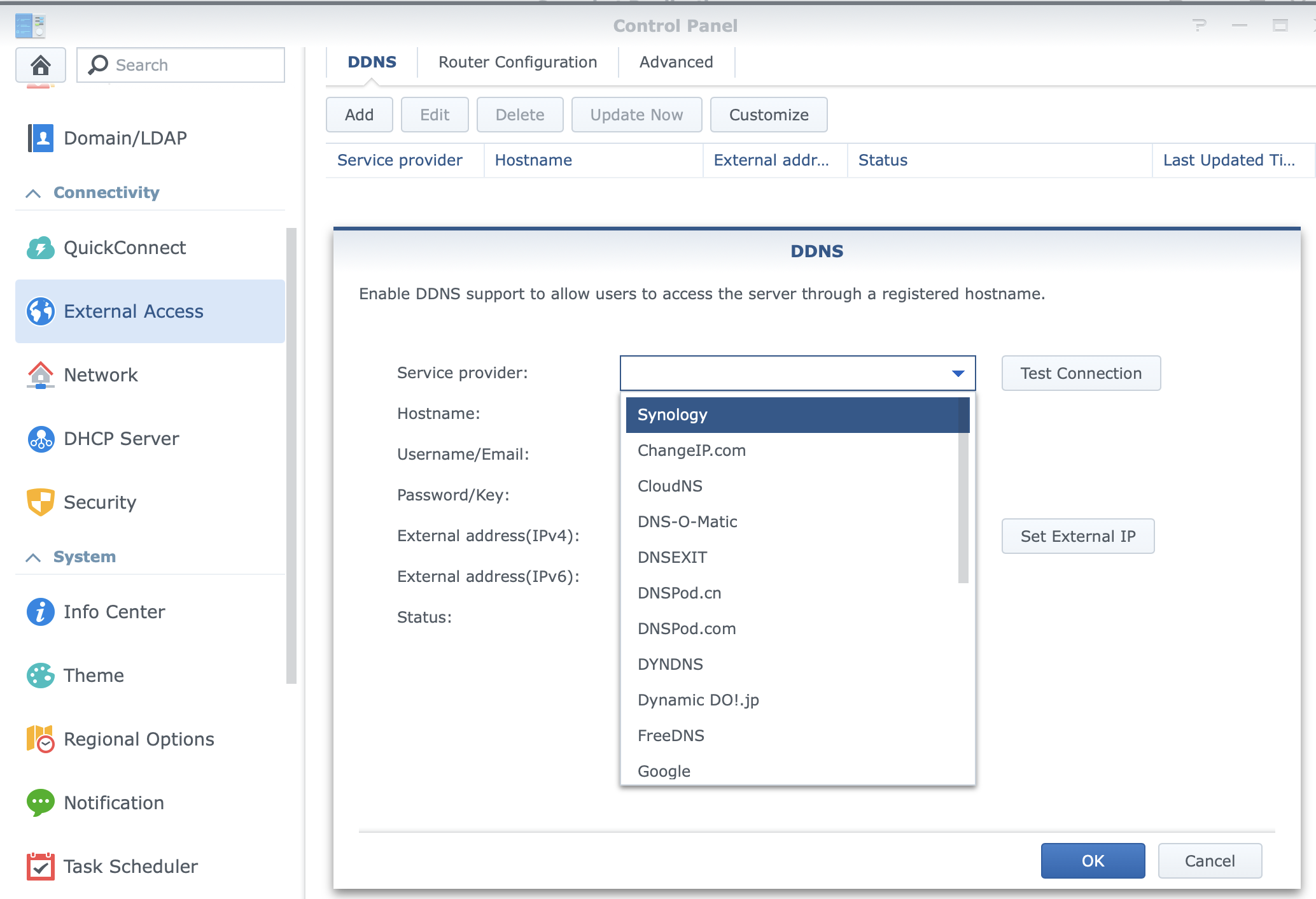The width and height of the screenshot is (1316, 899).
Task: Click the Control Panel app icon
Action: point(30,26)
